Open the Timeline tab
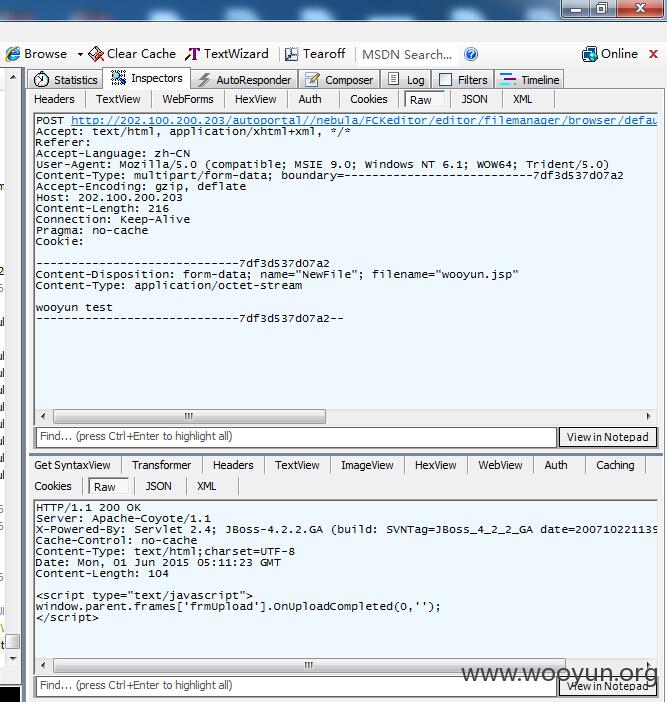 pyautogui.click(x=529, y=80)
